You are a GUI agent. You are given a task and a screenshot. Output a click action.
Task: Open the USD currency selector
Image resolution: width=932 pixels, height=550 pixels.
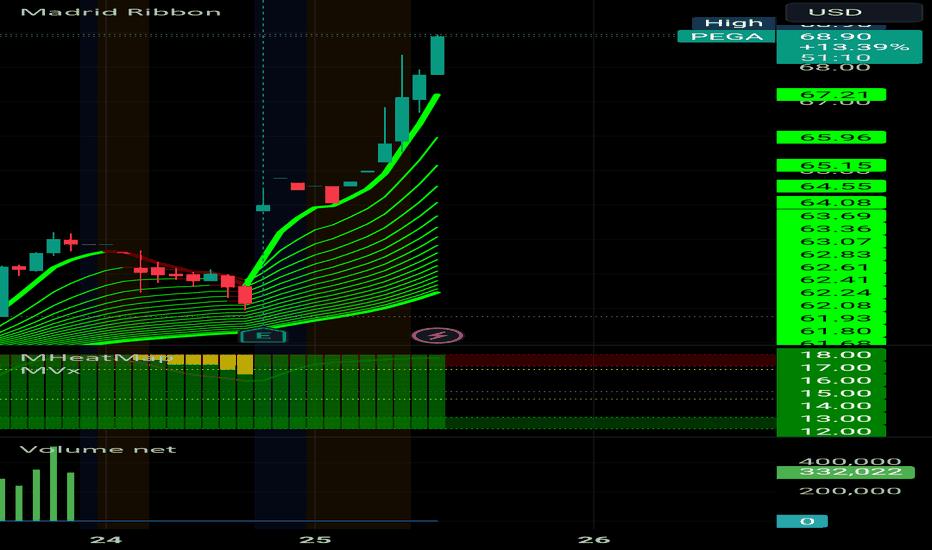click(854, 12)
